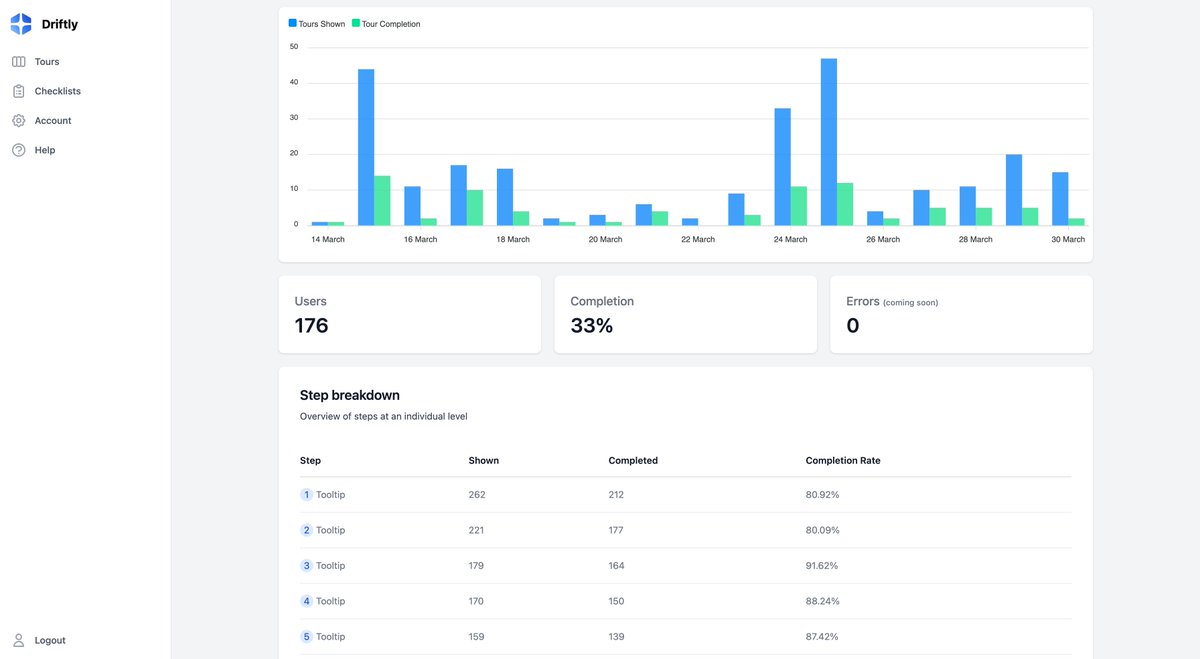Screen dimensions: 1200x659
Task: Click the 28 March axis label
Action: point(976,240)
